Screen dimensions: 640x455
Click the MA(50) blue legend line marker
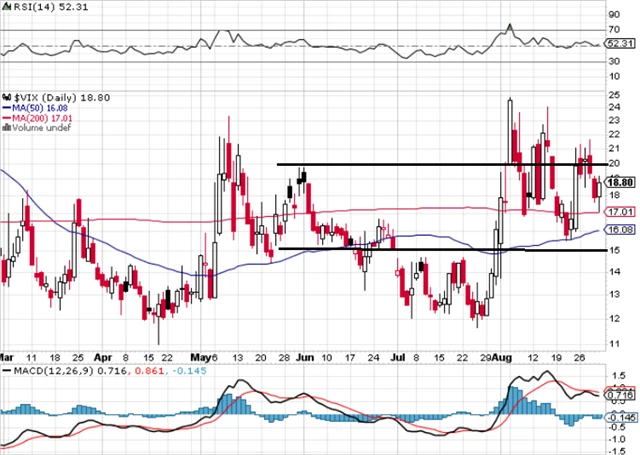click(5, 108)
